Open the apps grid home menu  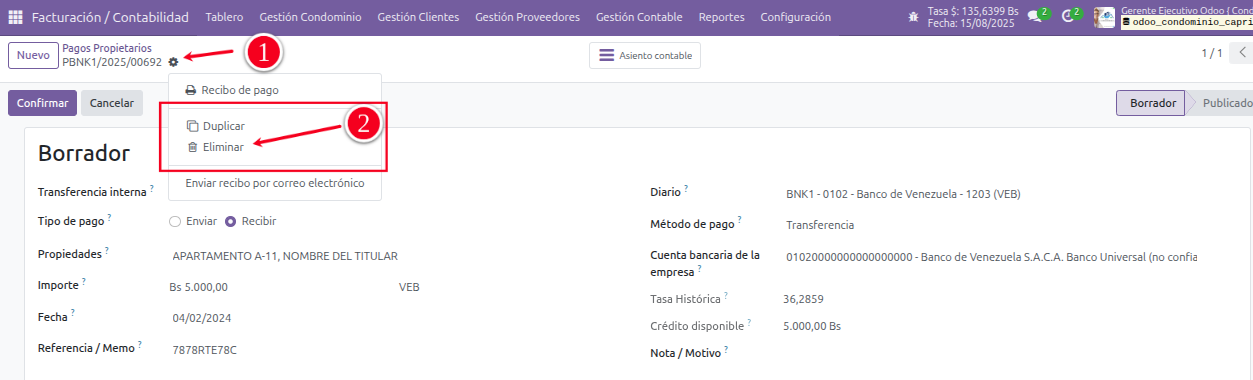pyautogui.click(x=16, y=17)
